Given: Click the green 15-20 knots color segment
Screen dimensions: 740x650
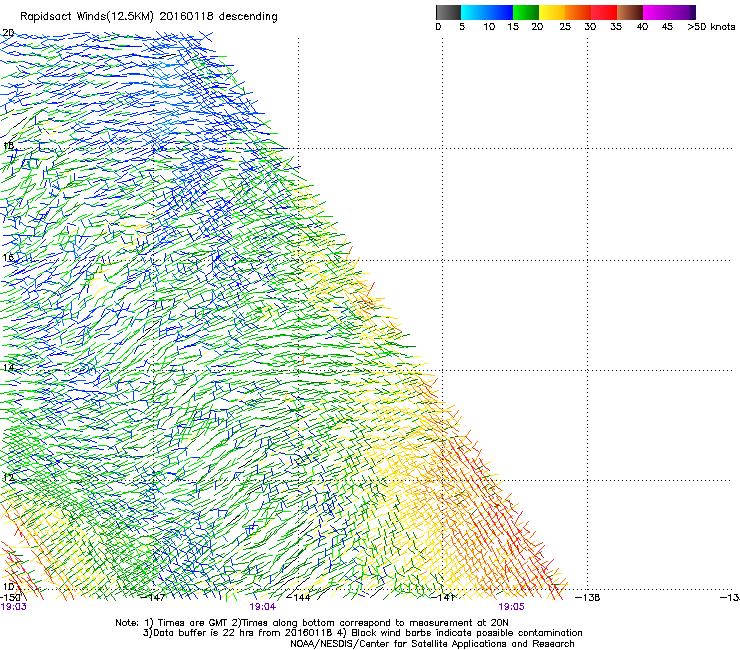Looking at the screenshot, I should (x=526, y=12).
